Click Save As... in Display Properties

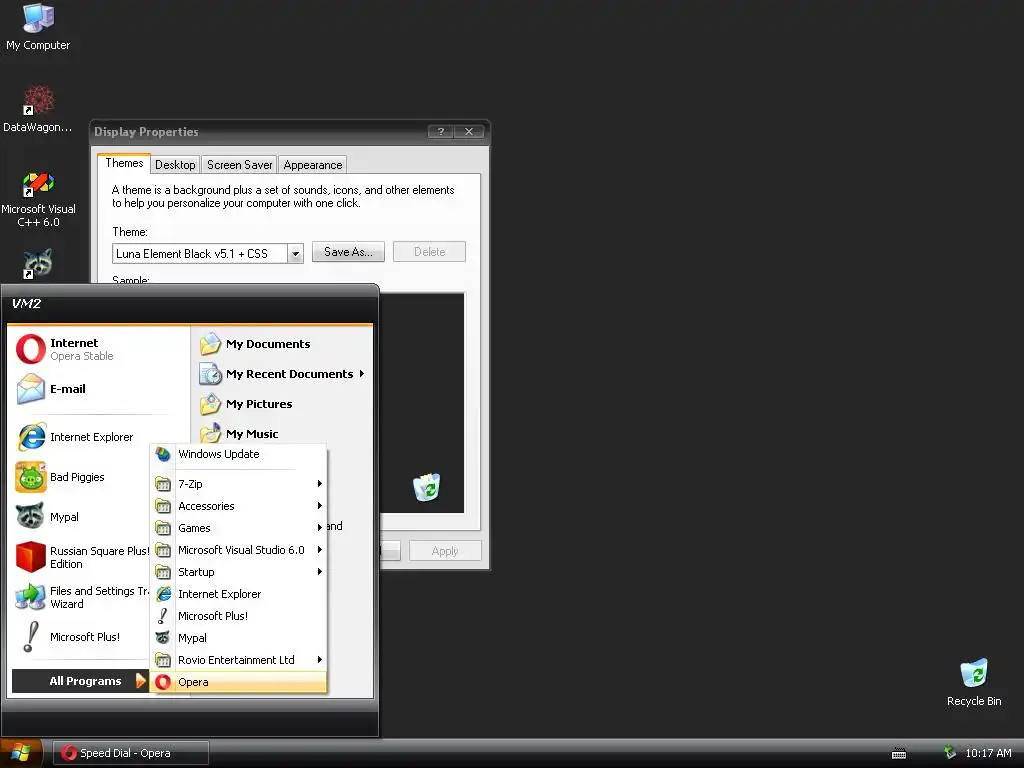tap(348, 252)
